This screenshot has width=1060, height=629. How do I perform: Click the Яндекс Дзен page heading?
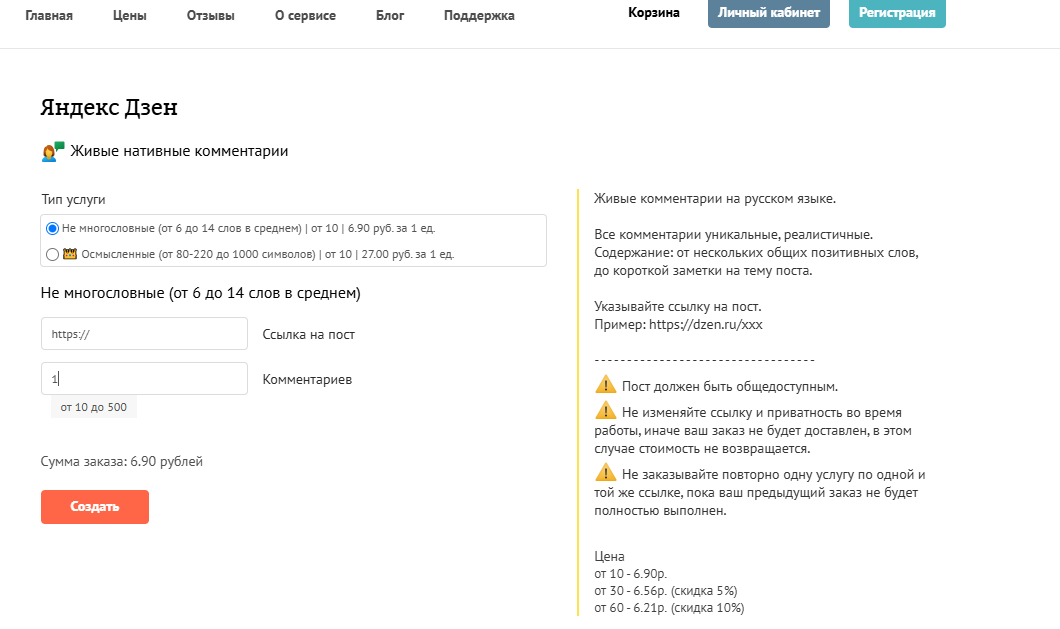pyautogui.click(x=109, y=108)
